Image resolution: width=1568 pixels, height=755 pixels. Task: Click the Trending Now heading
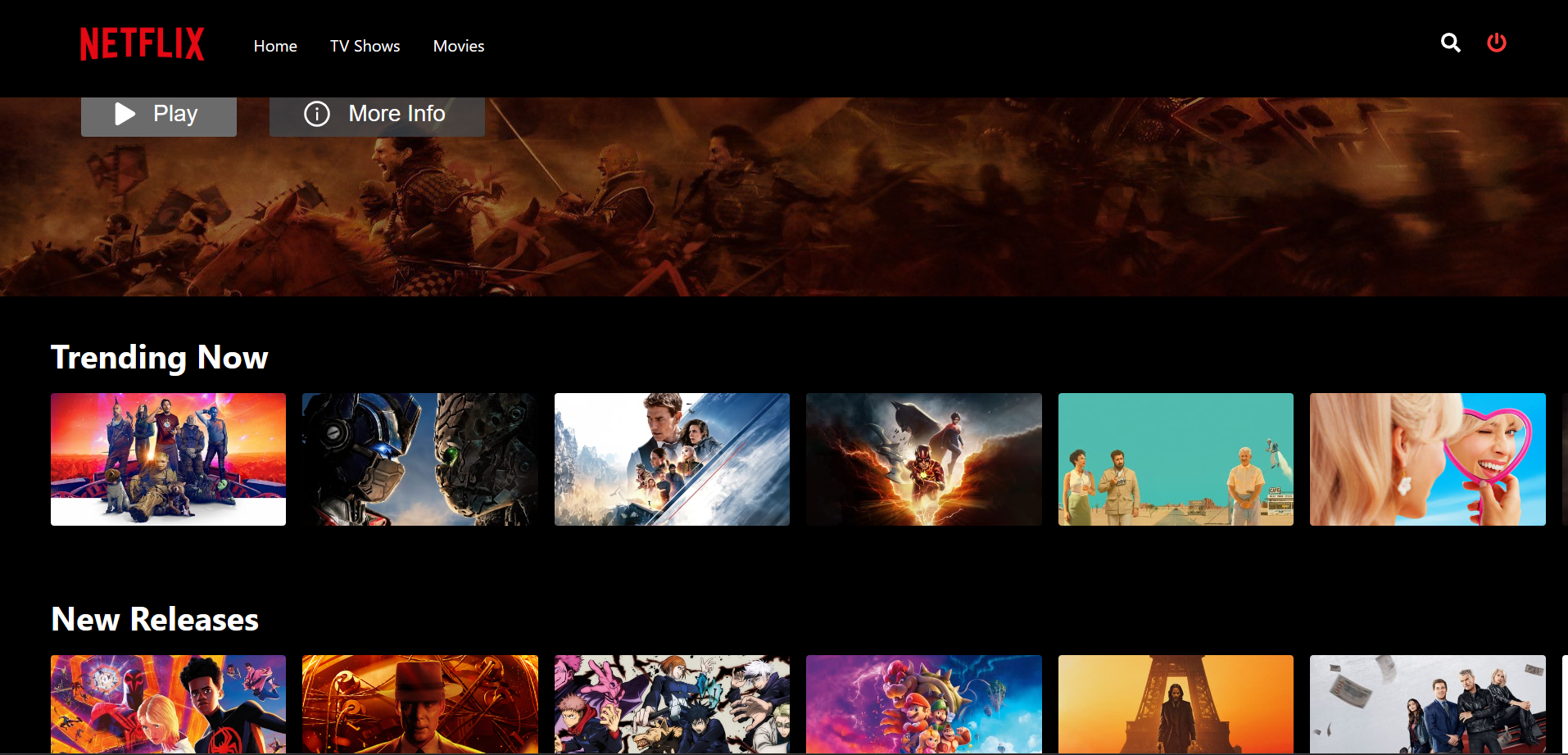coord(160,358)
